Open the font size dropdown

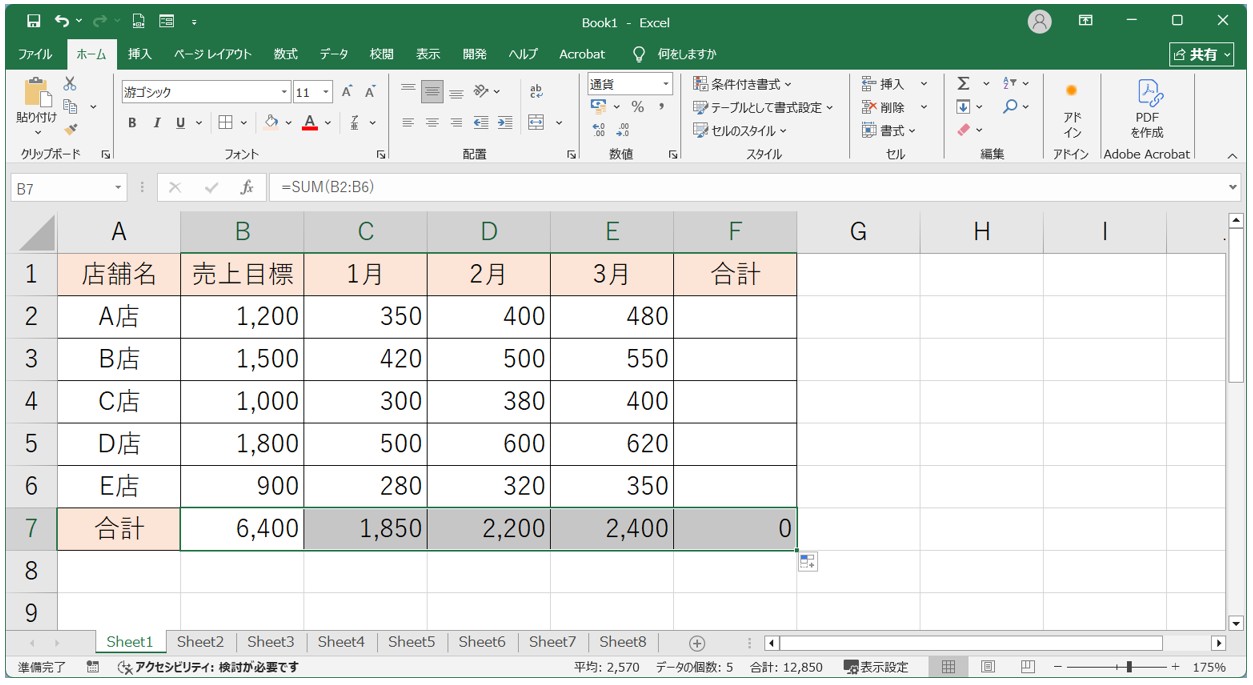coord(327,92)
